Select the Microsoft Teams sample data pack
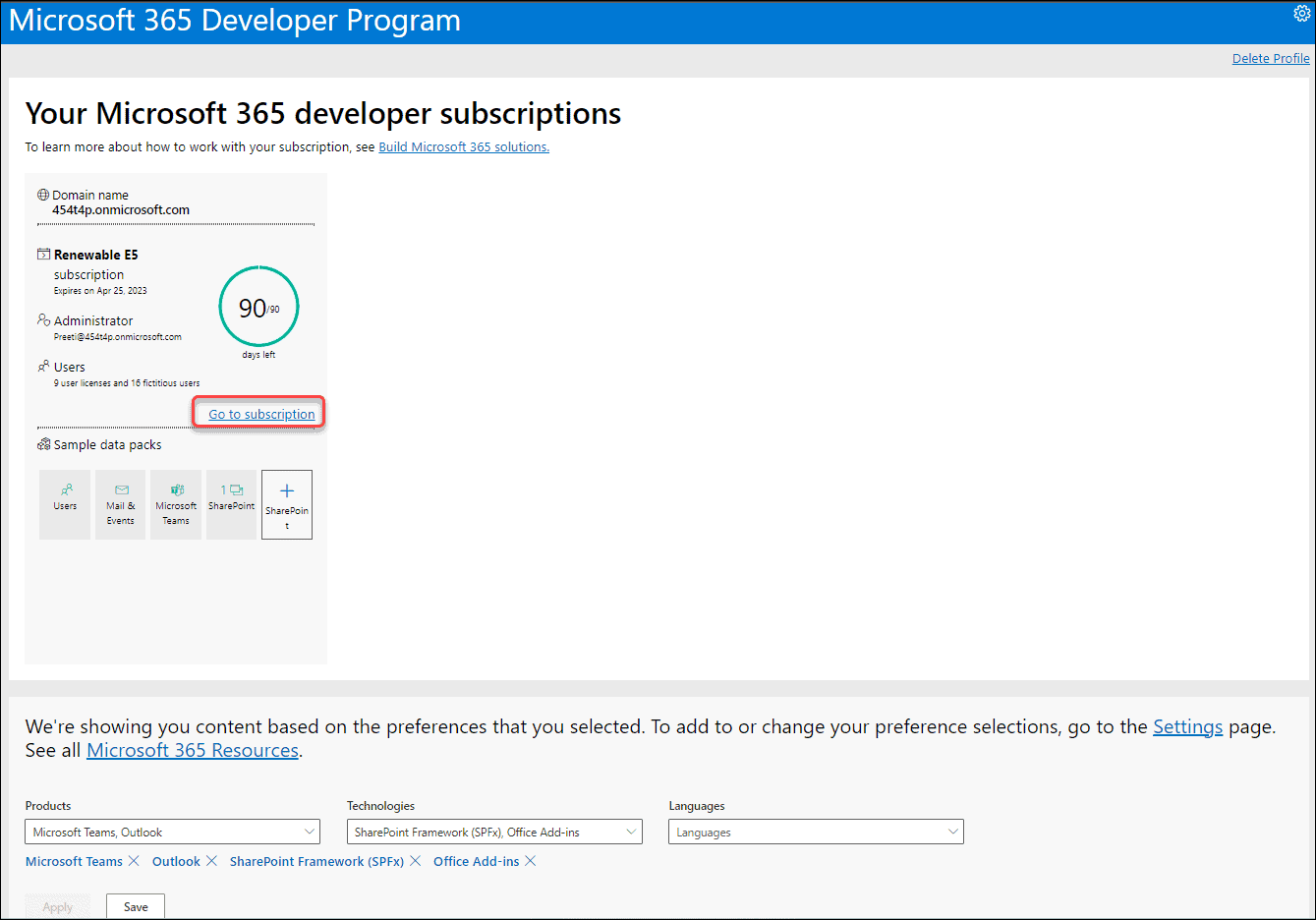 pyautogui.click(x=176, y=504)
